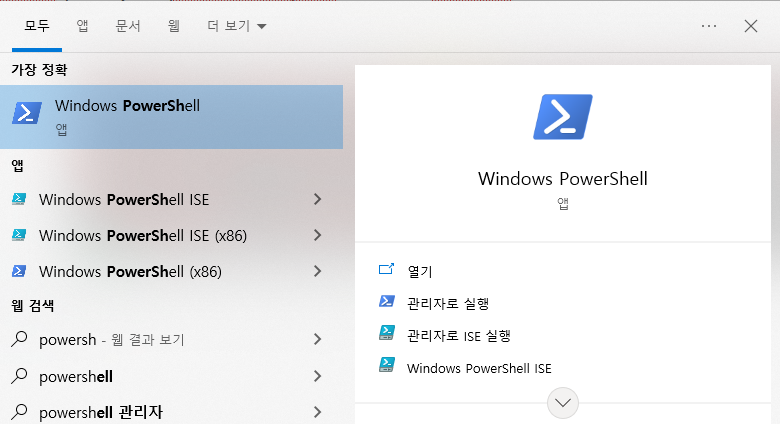Viewport: 780px width, 424px height.
Task: Click the icon beside 관리자로 ISE 실행
Action: (x=387, y=332)
